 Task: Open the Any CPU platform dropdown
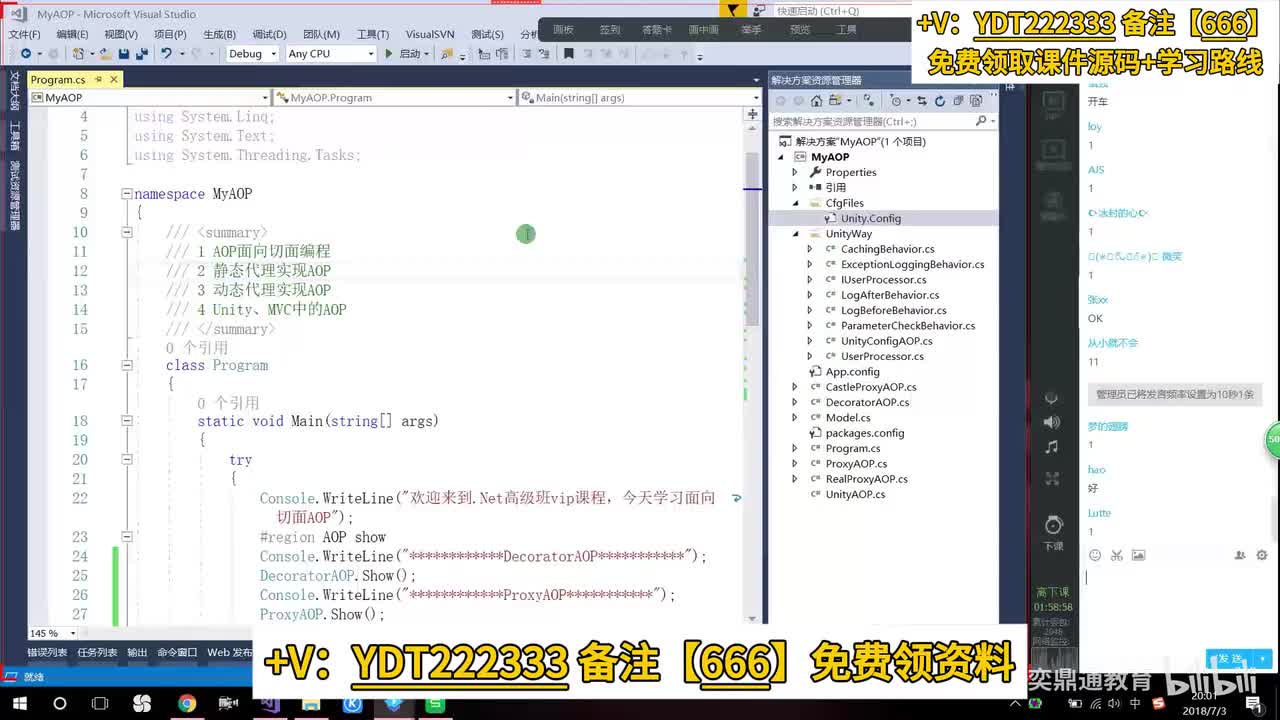point(330,54)
